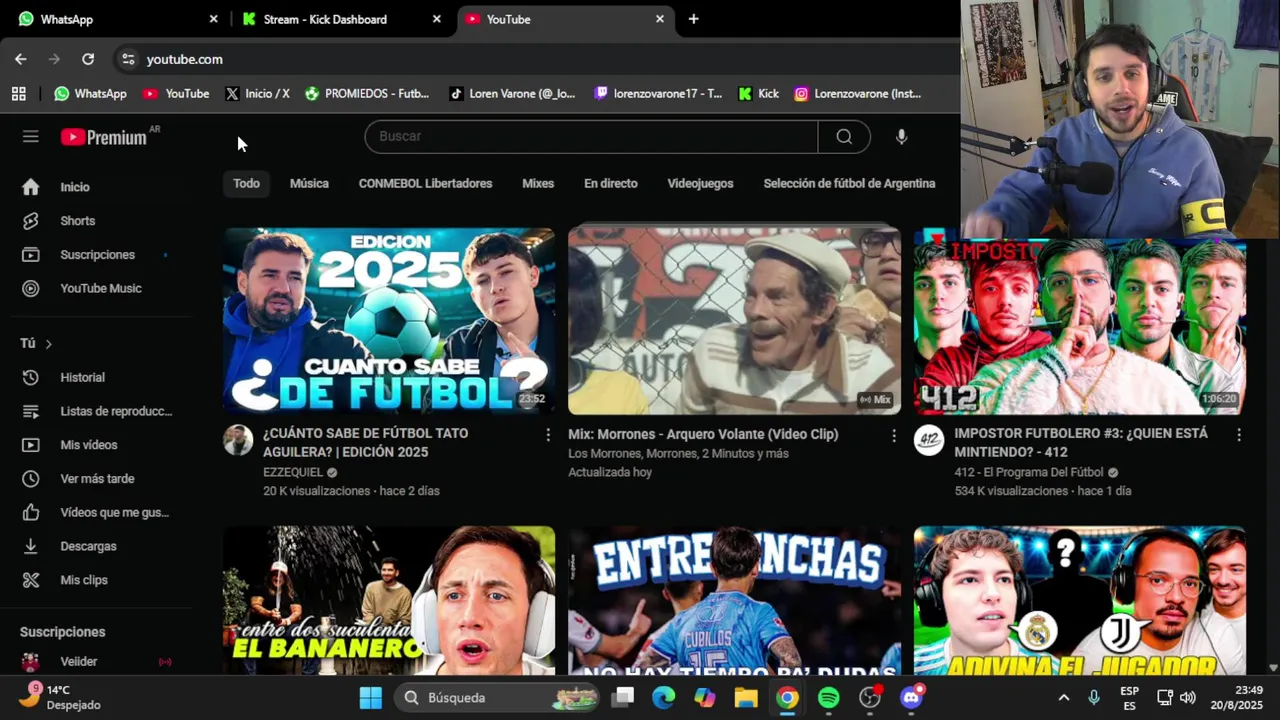Viewport: 1280px width, 720px height.
Task: Open Spotify from the taskbar
Action: pos(829,698)
